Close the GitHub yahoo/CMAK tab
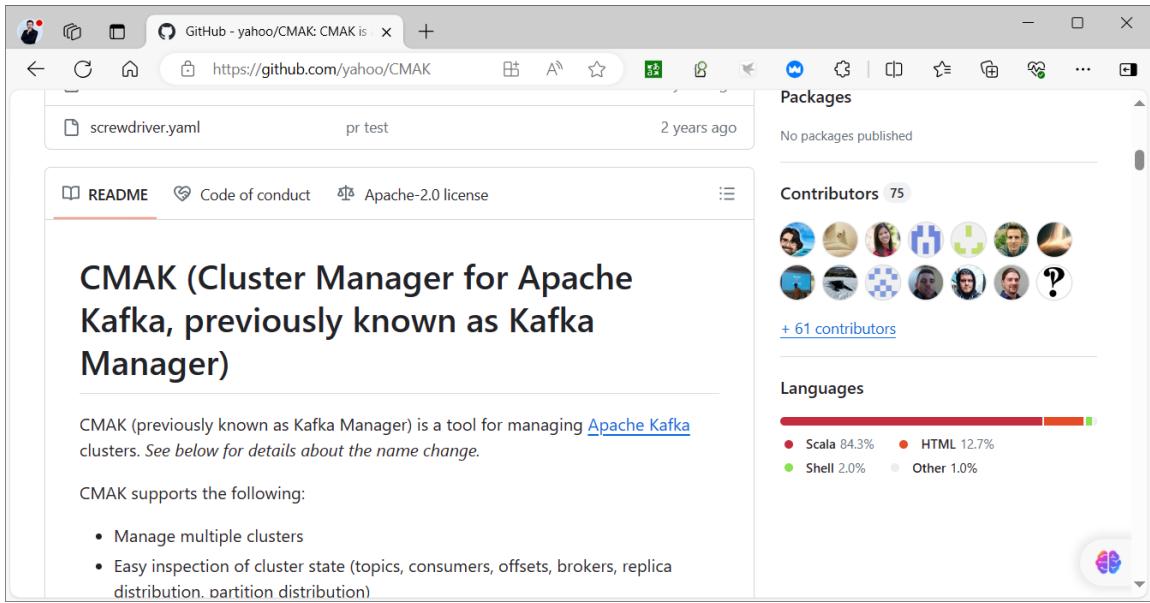 (387, 32)
